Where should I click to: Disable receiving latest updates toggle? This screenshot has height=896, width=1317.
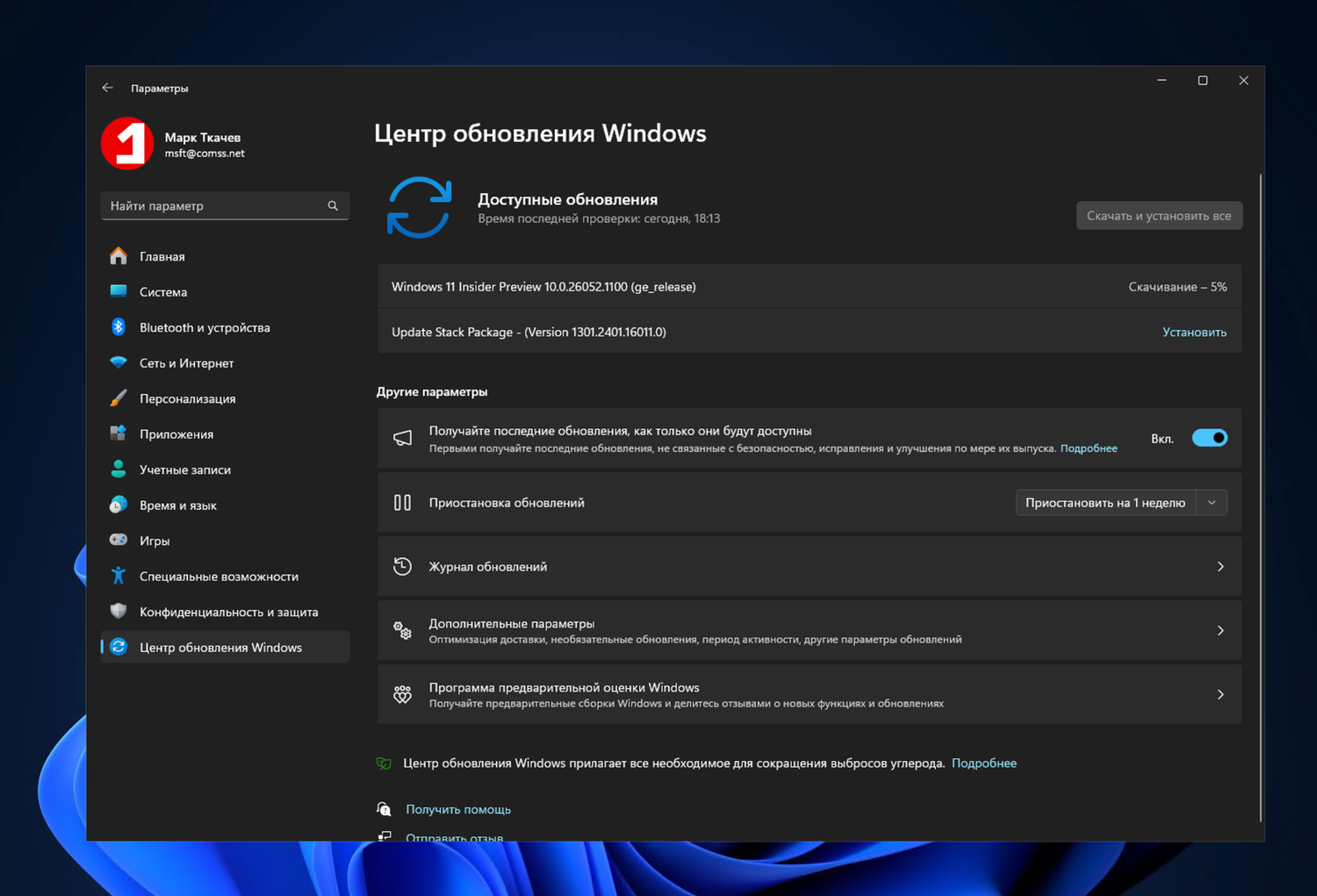point(1209,437)
